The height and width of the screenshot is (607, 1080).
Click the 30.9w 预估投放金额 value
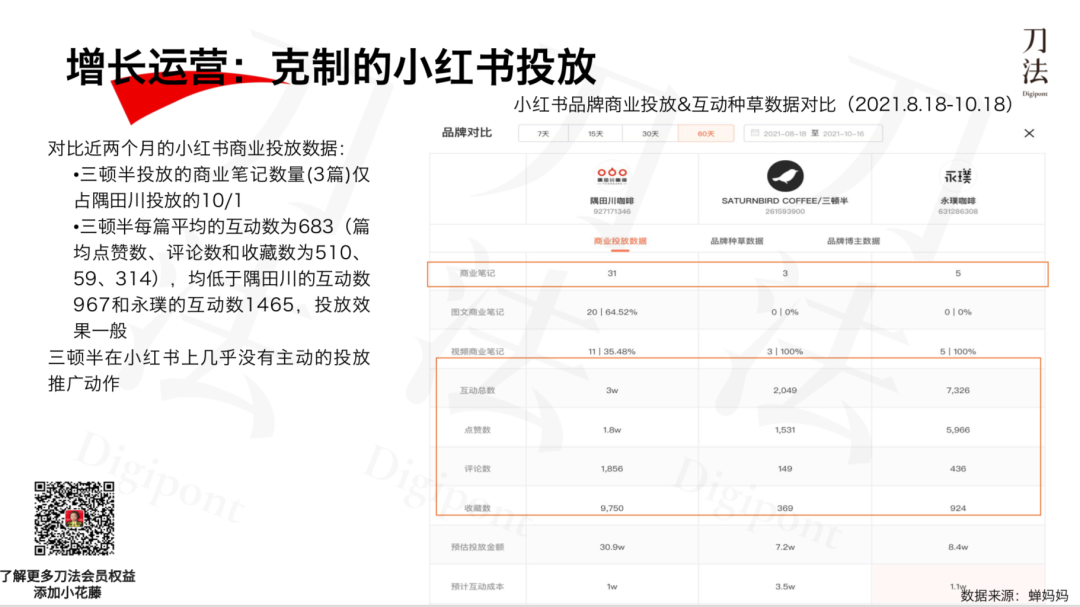612,547
